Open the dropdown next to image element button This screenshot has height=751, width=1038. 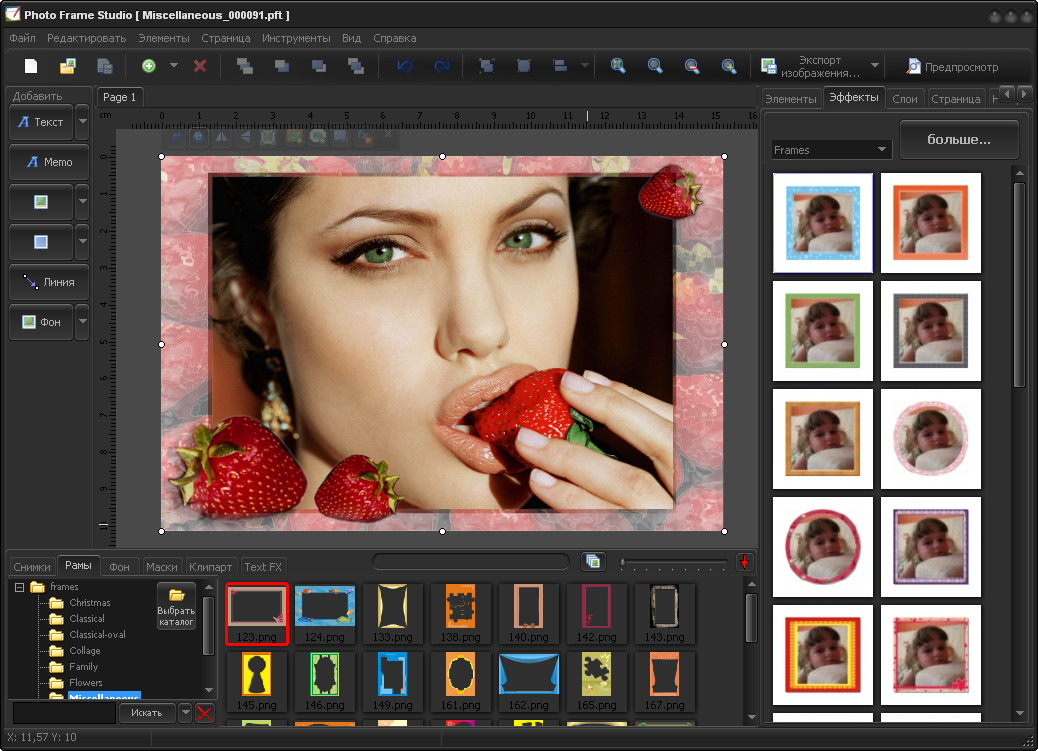83,202
